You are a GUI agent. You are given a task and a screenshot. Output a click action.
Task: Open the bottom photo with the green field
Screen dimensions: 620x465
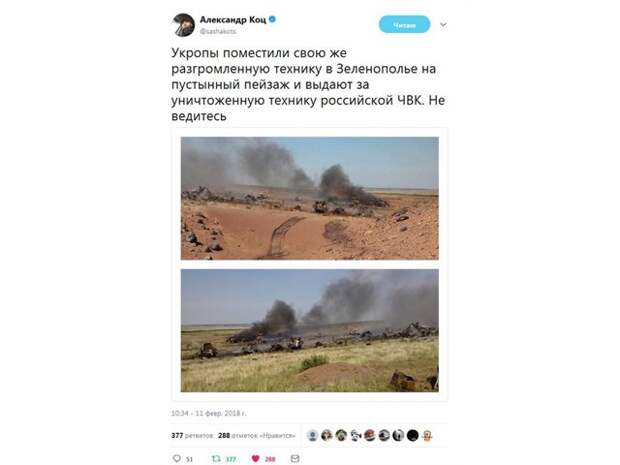(x=310, y=331)
